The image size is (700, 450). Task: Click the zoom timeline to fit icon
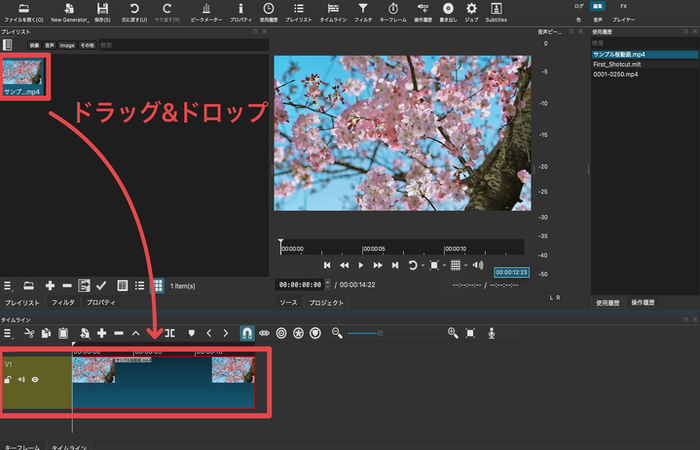pyautogui.click(x=471, y=333)
